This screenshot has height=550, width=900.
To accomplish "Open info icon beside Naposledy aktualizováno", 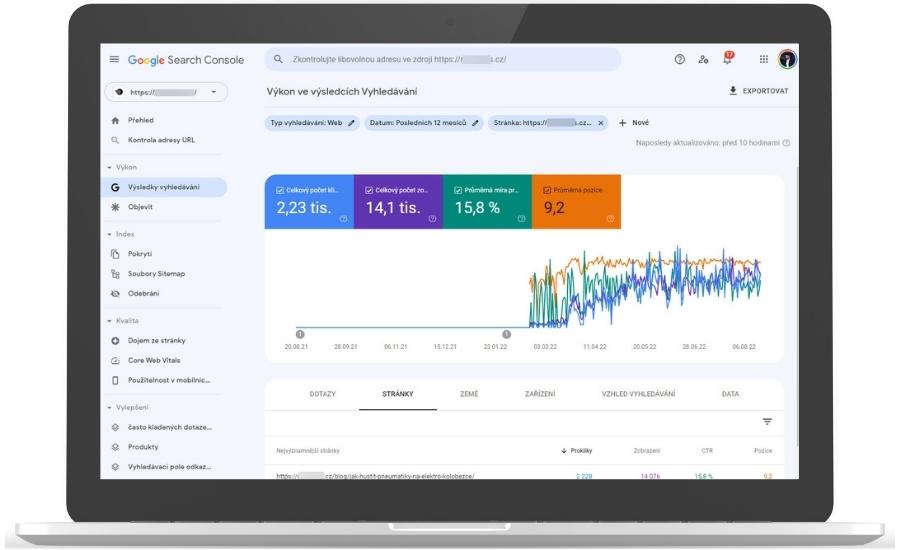I will click(x=786, y=142).
